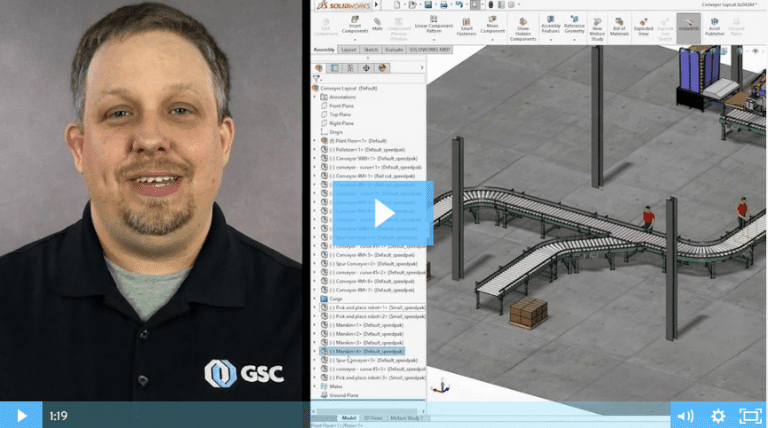Open the SOLIDWORKS MBD tab
This screenshot has width=768, height=428.
pyautogui.click(x=432, y=48)
